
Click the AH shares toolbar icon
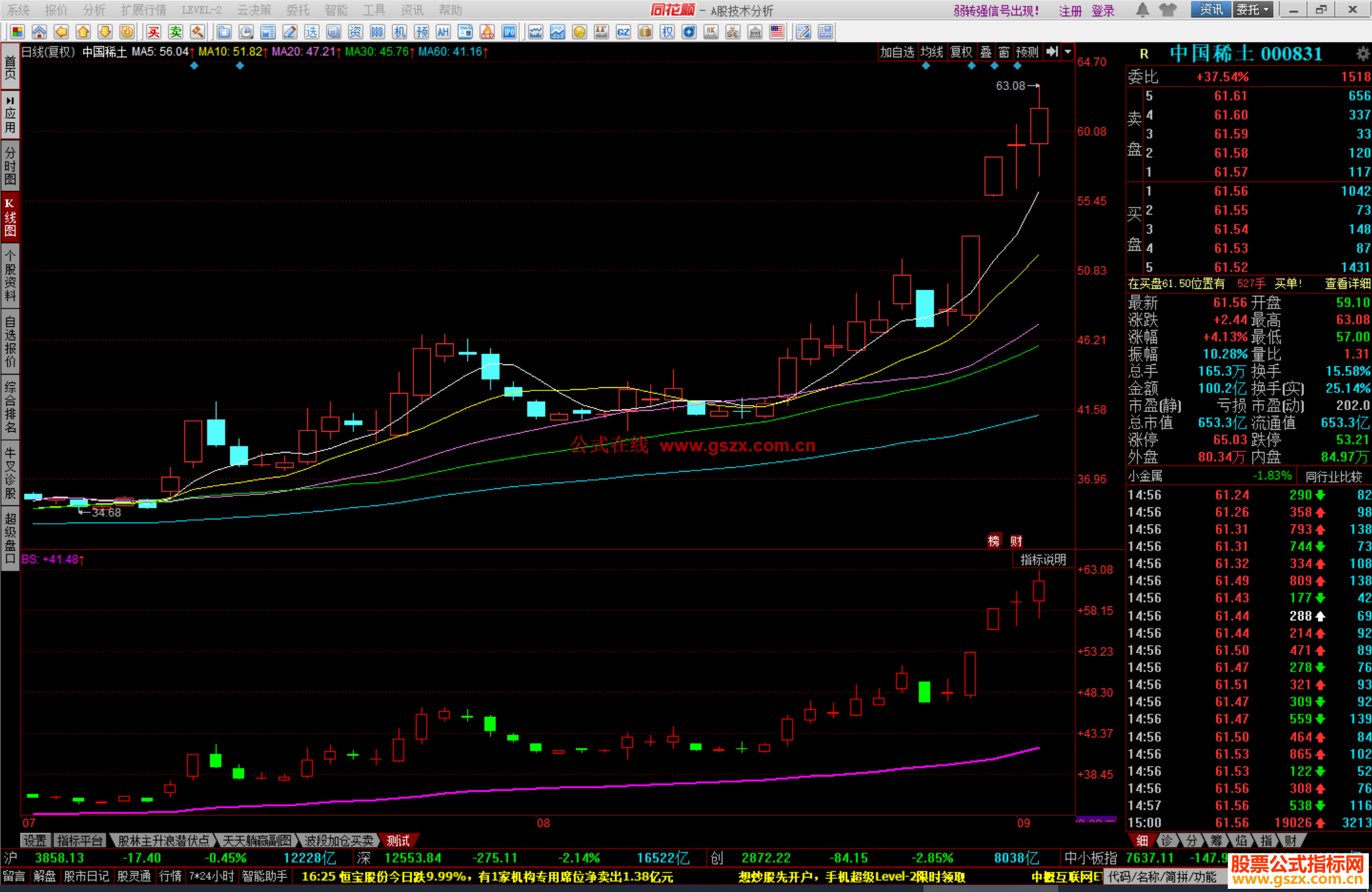[443, 32]
